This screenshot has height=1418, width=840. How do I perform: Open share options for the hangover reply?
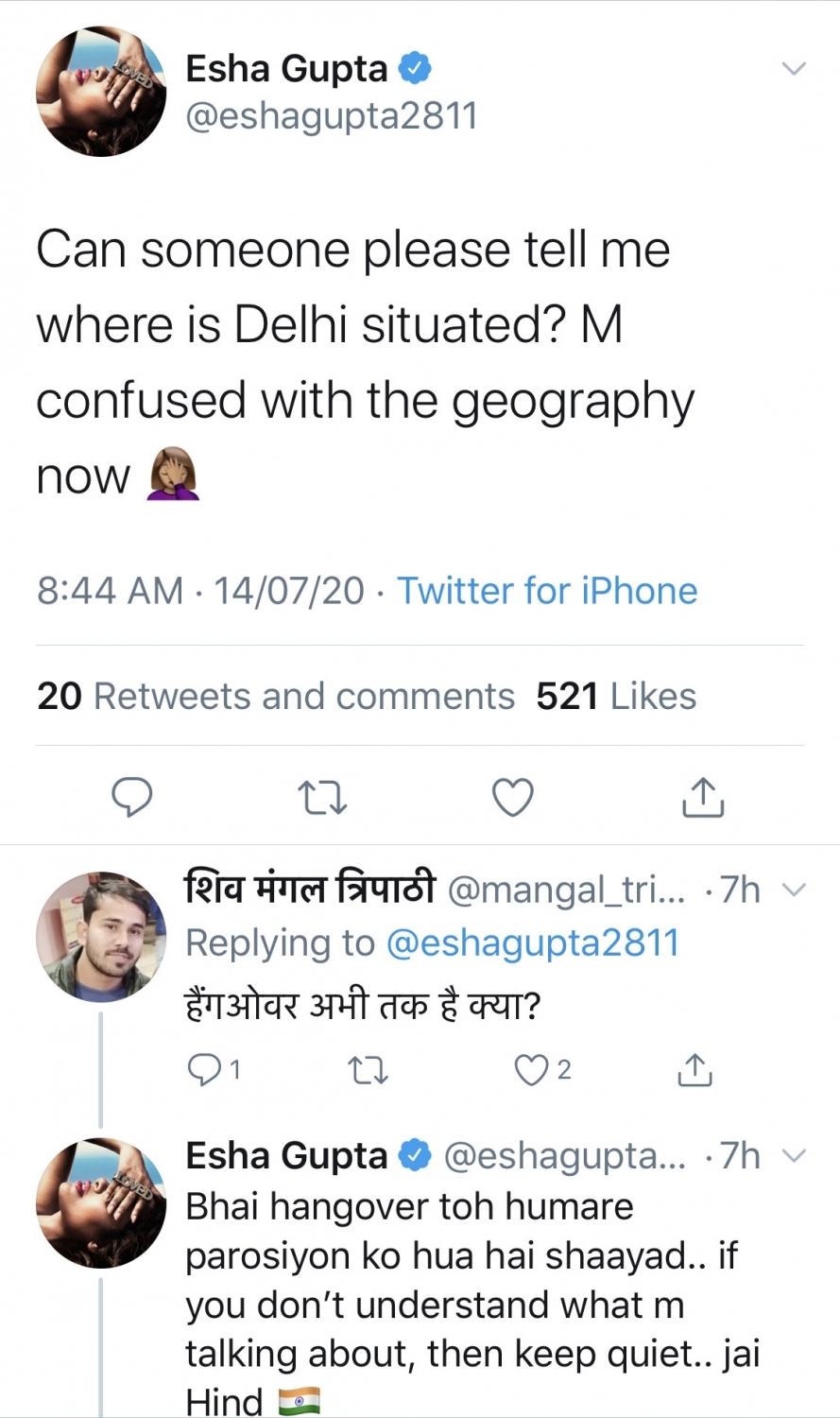[x=695, y=1070]
